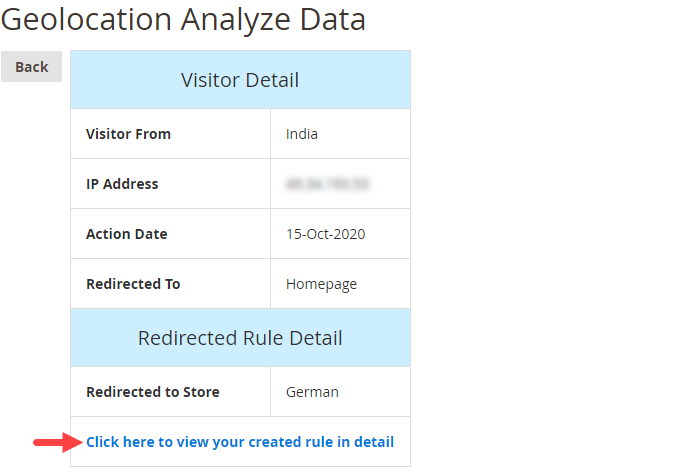Click the 'German' store value
The width and height of the screenshot is (690, 473).
tap(312, 392)
